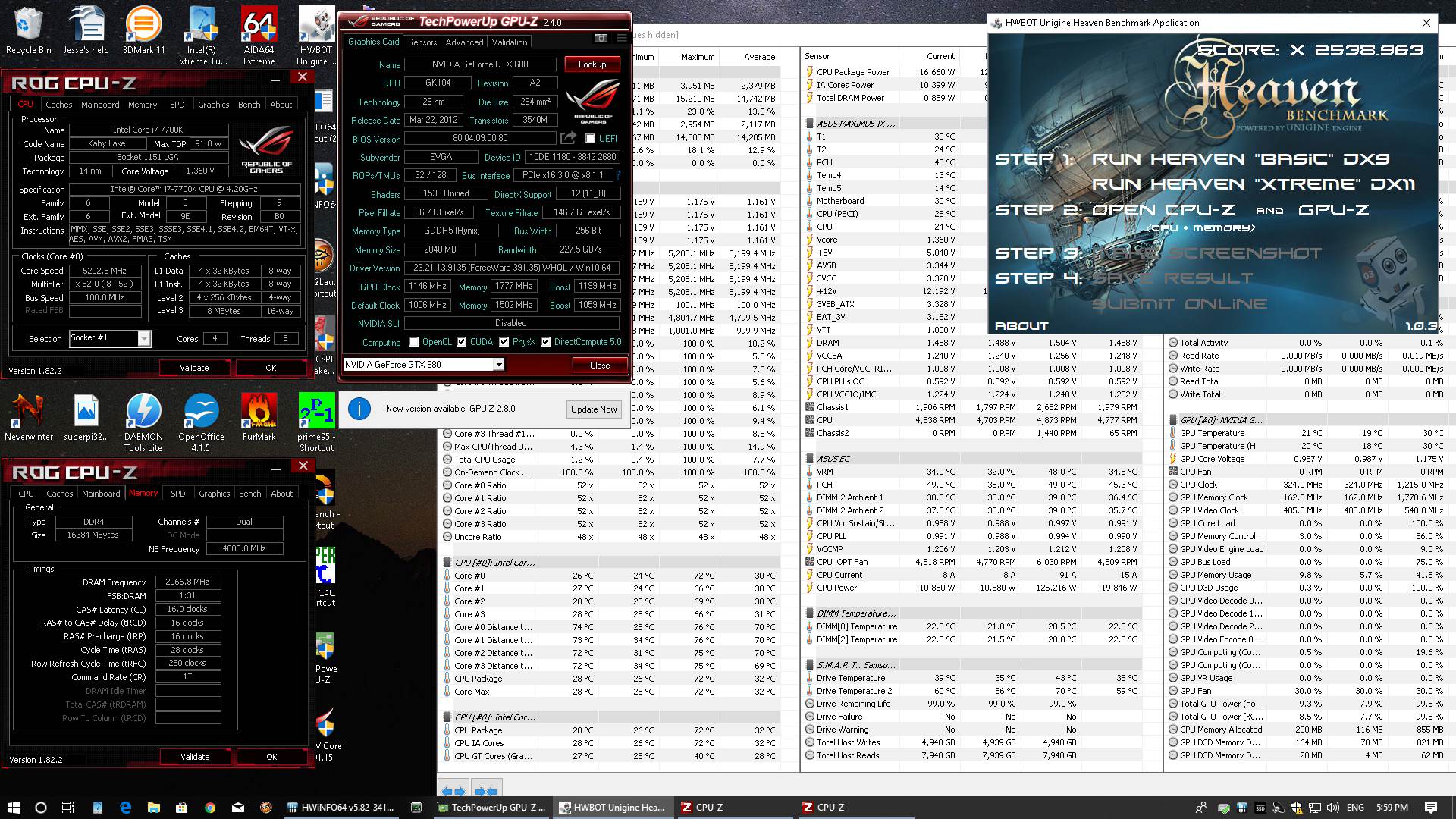The height and width of the screenshot is (819, 1456).
Task: Click the Lookup button in GPU-Z
Action: pos(592,64)
